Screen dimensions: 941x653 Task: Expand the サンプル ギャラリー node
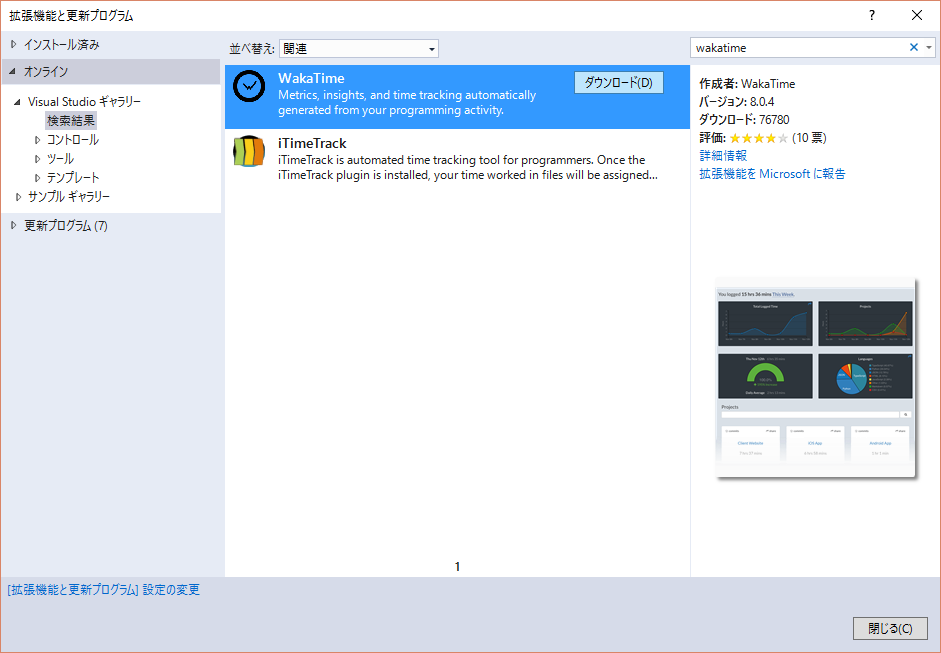18,197
